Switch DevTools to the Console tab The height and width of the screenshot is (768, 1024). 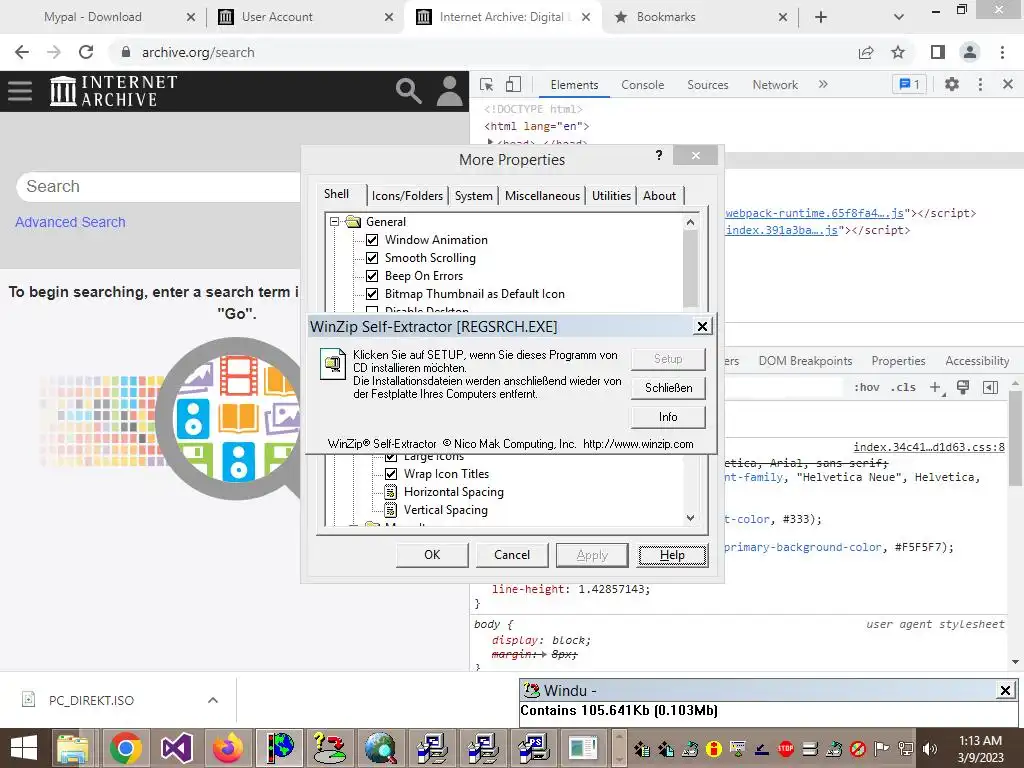tap(643, 85)
